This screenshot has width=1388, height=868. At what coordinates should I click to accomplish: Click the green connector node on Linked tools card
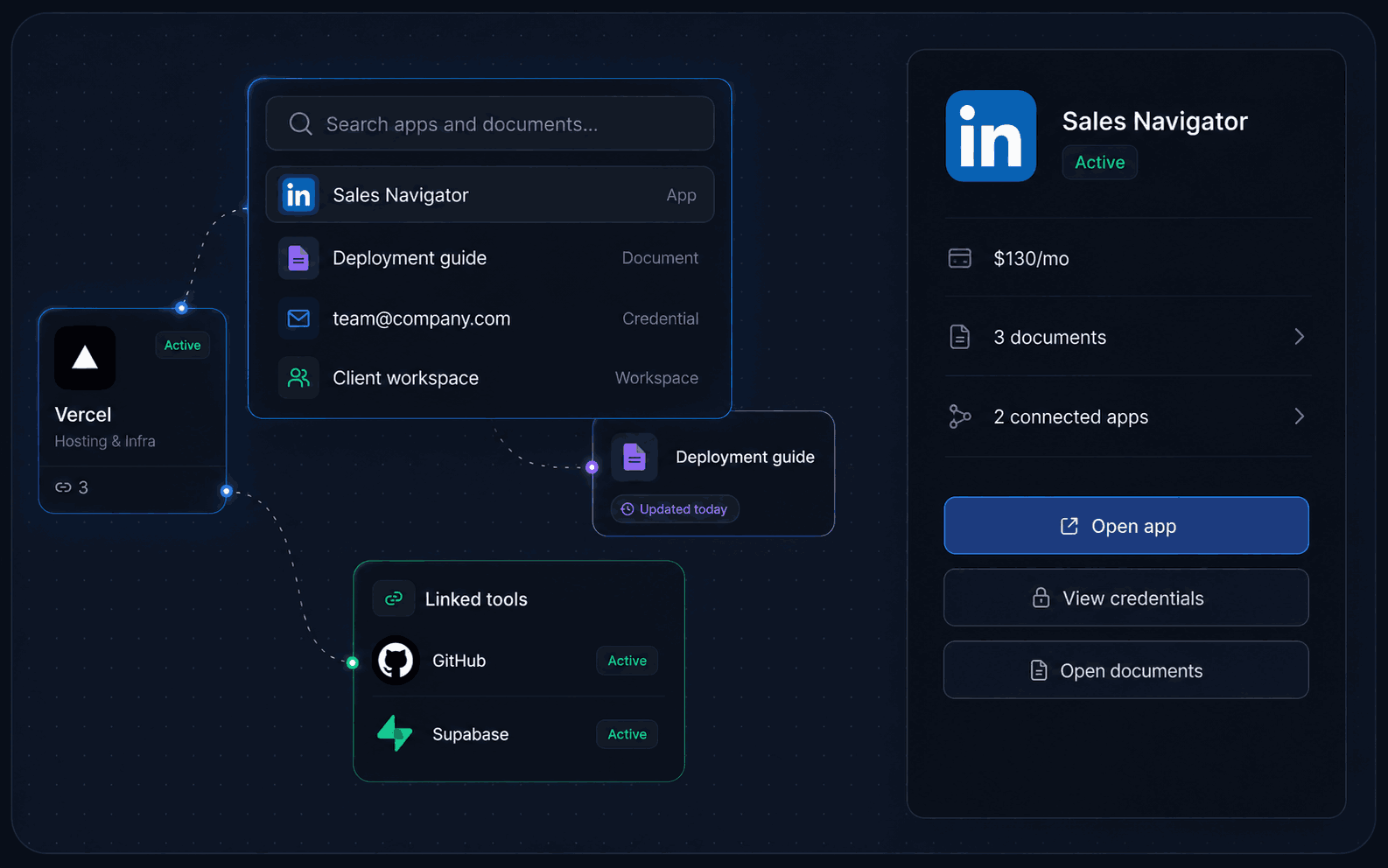353,662
